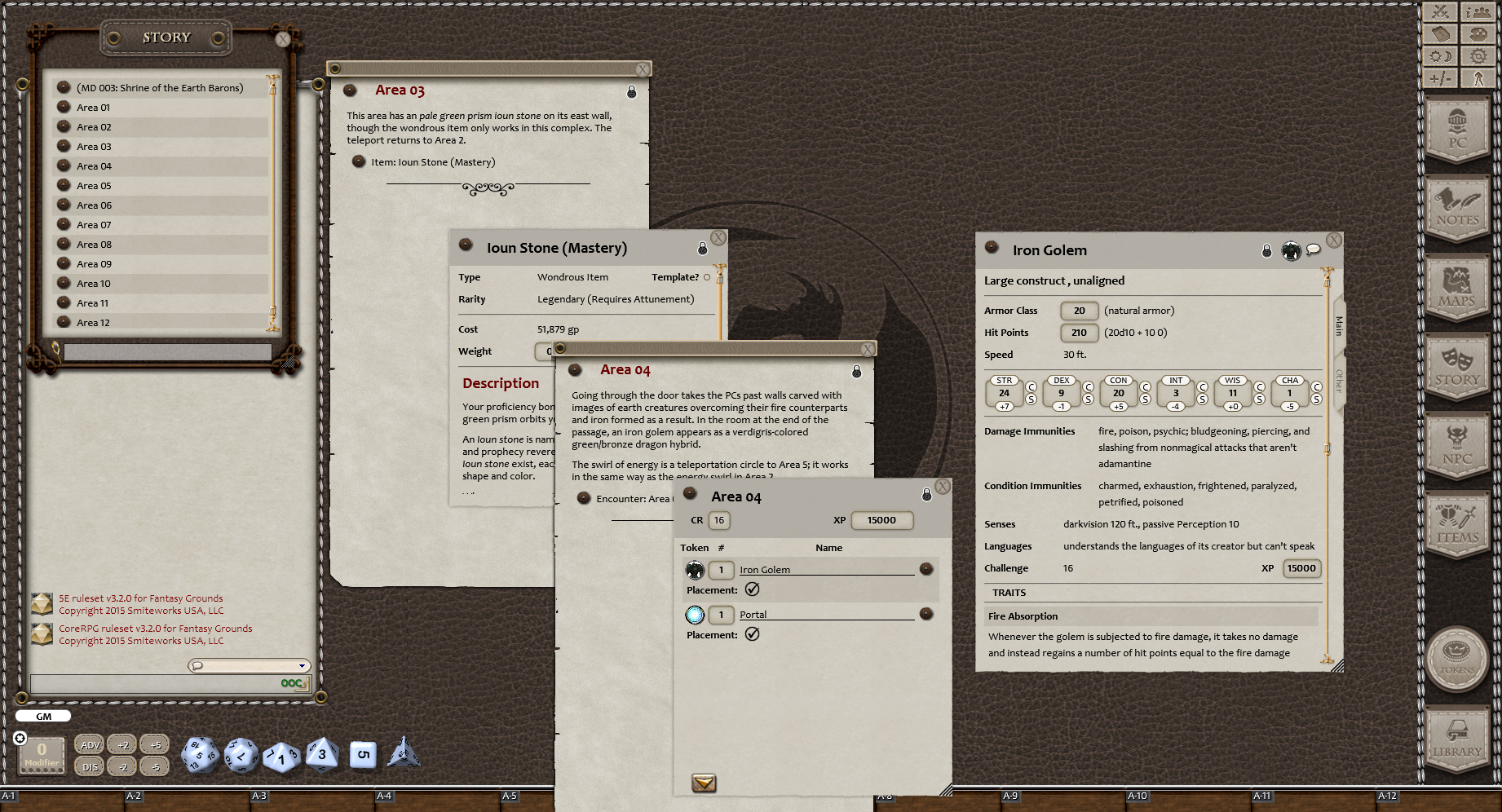Select the Pointers tool
This screenshot has width=1502, height=812.
pyautogui.click(x=1478, y=78)
